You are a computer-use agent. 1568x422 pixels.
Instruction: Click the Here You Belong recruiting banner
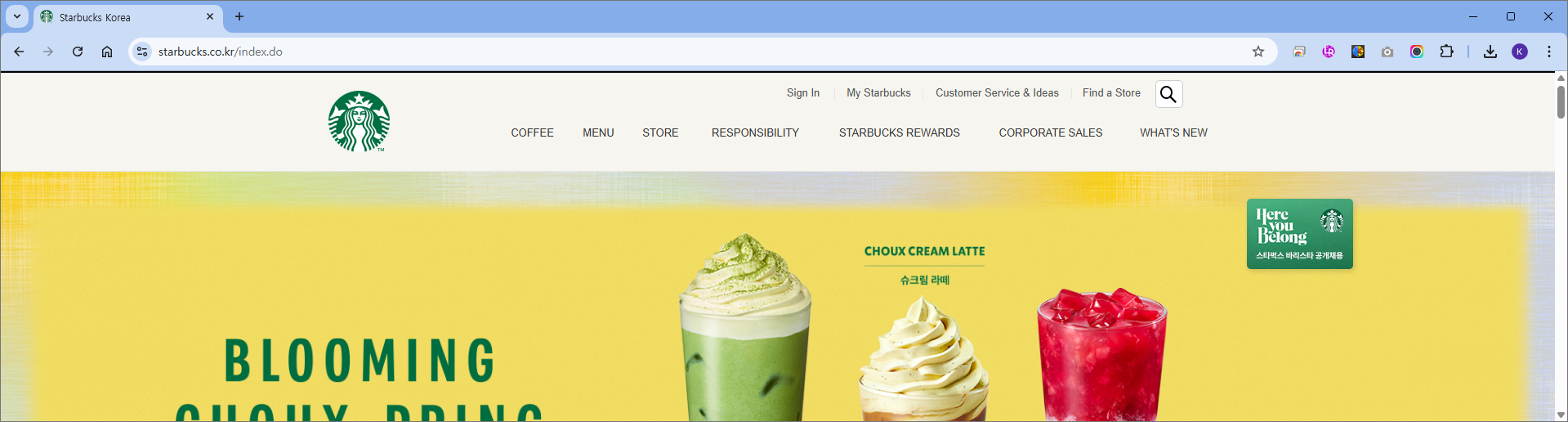pos(1299,234)
